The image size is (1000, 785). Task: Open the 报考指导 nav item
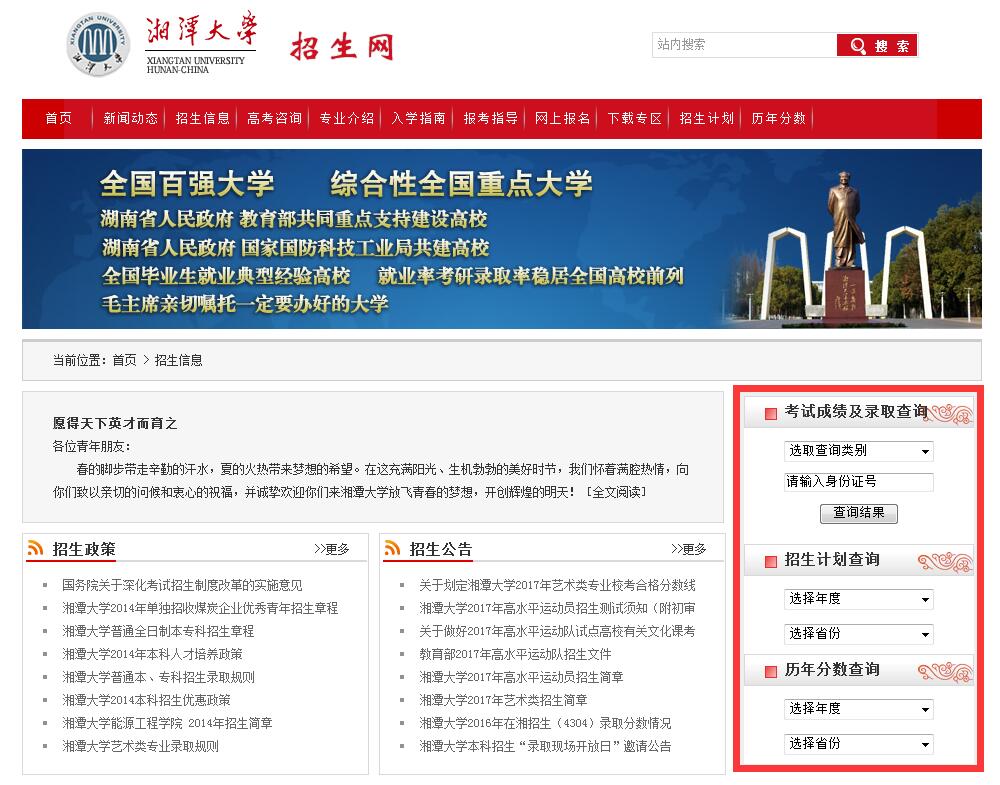(490, 118)
